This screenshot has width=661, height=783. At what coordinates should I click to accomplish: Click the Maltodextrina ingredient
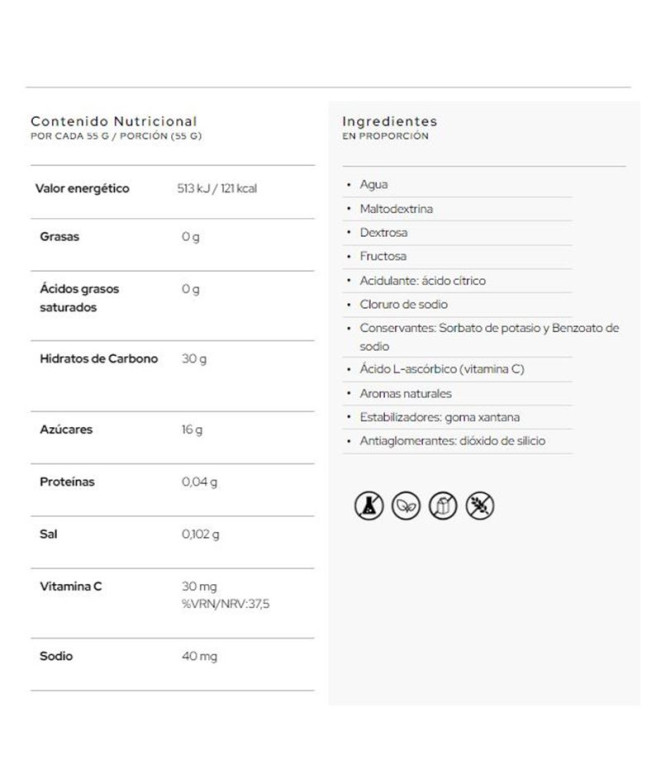click(397, 209)
